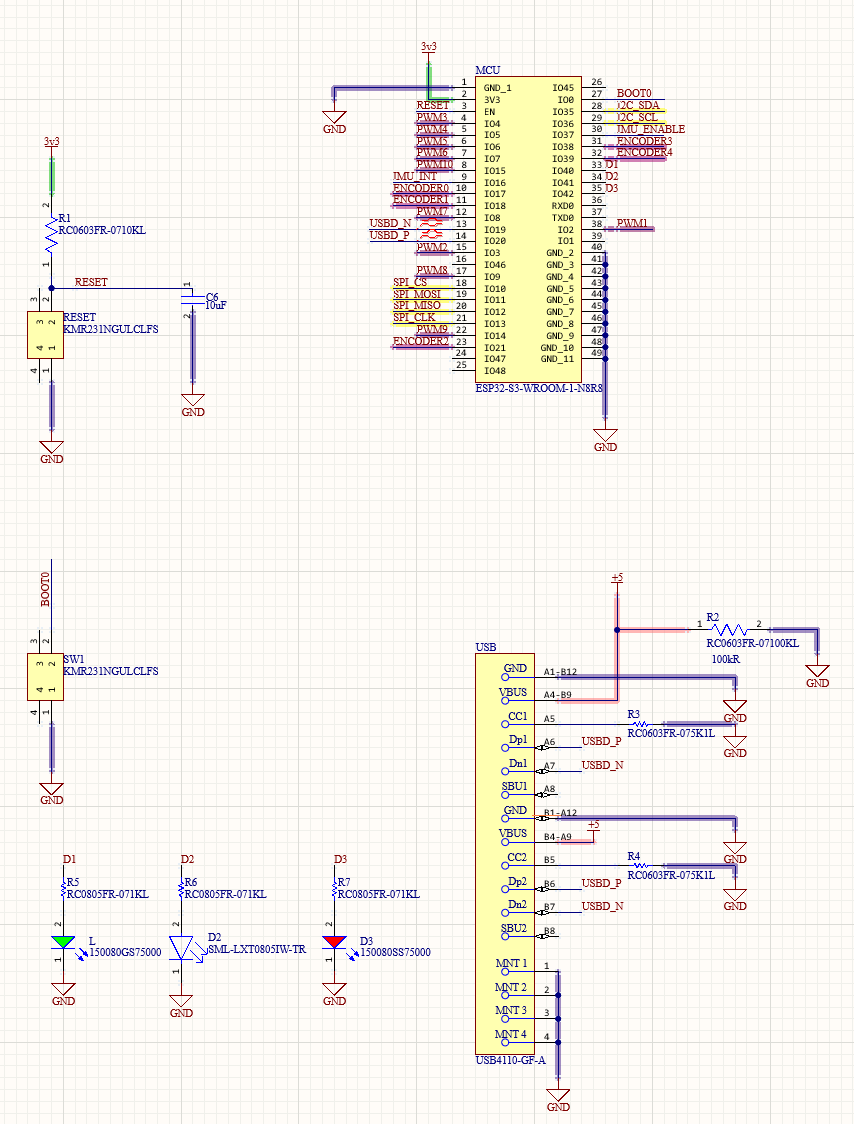Screen dimensions: 854x1124
Task: Click the green LED symbol D1
Action: (64, 942)
